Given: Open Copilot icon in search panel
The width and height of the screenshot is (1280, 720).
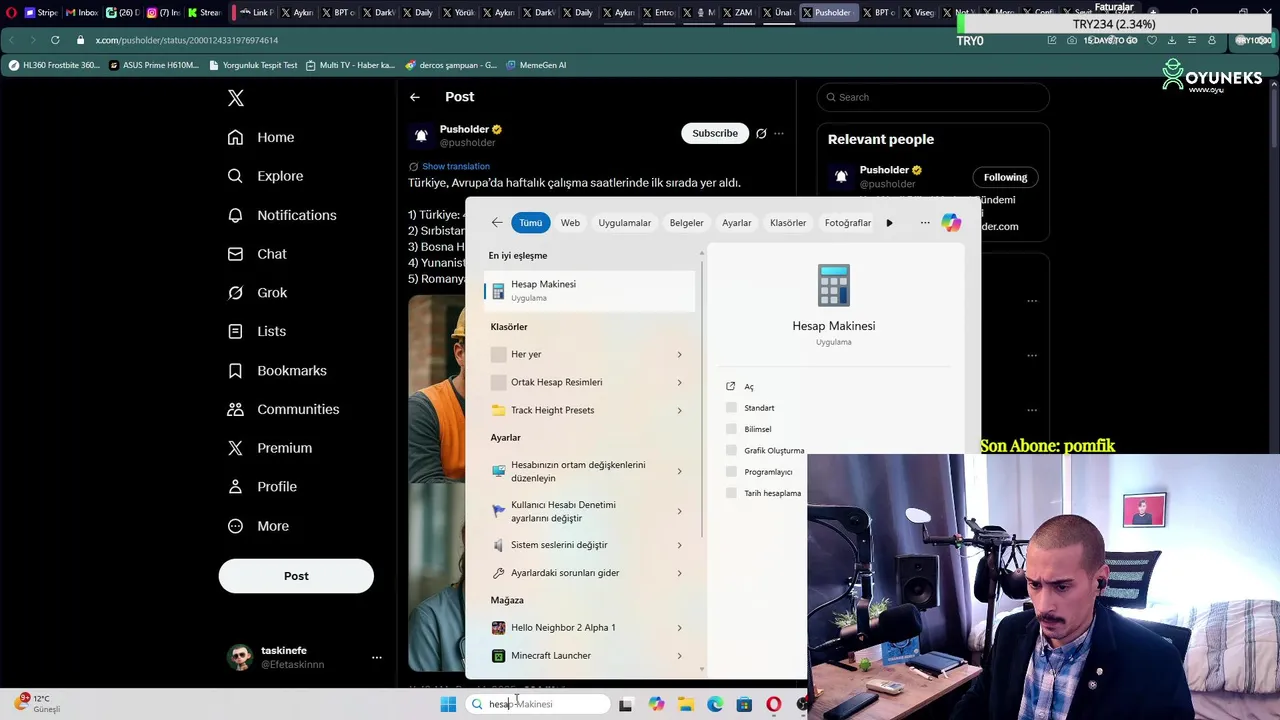Looking at the screenshot, I should (x=951, y=222).
